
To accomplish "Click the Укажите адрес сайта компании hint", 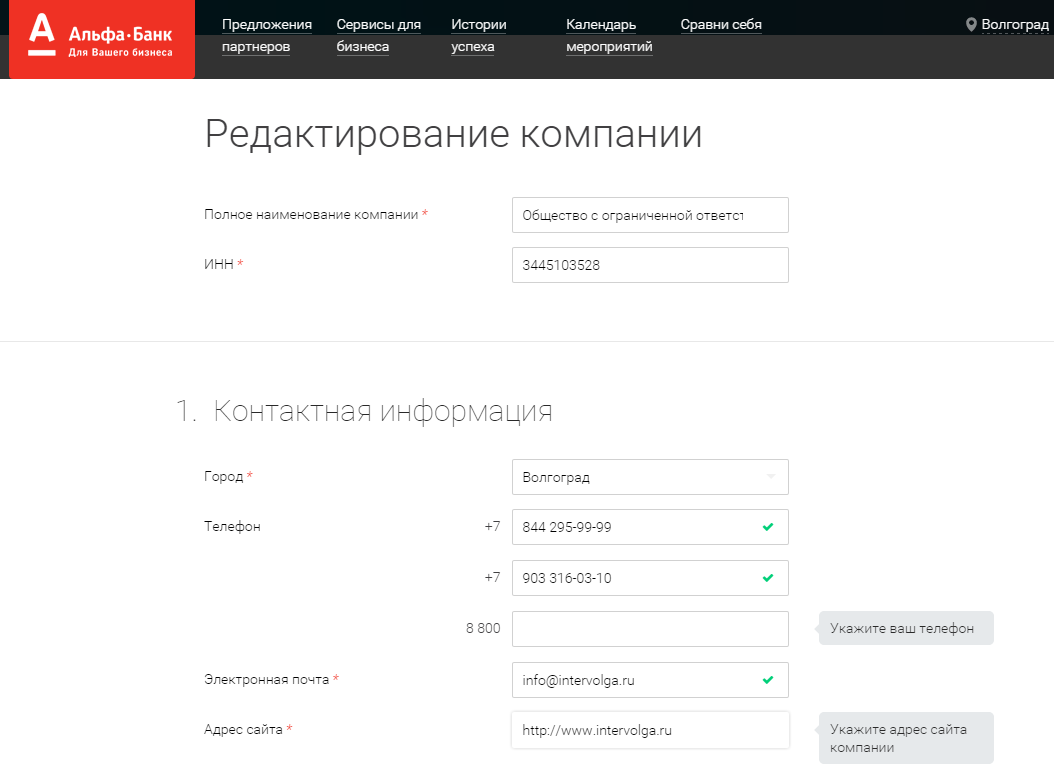I will point(905,738).
